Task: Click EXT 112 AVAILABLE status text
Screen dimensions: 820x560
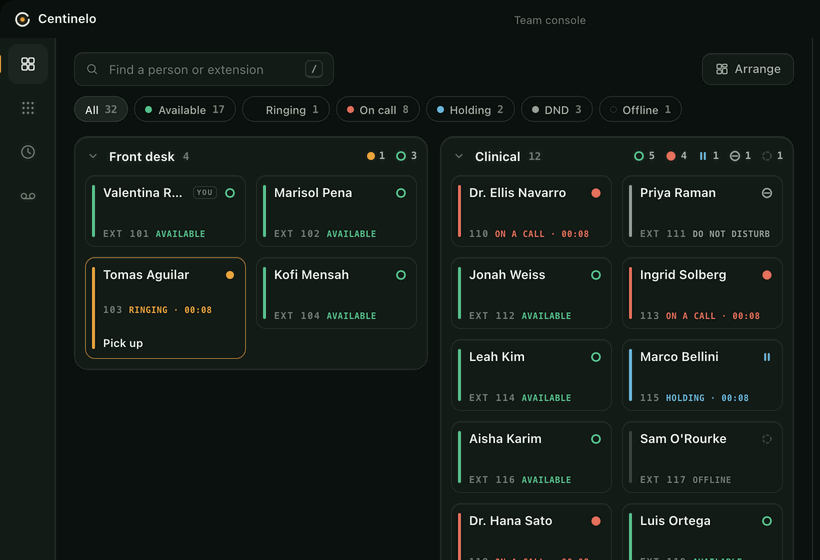Action: coord(520,316)
